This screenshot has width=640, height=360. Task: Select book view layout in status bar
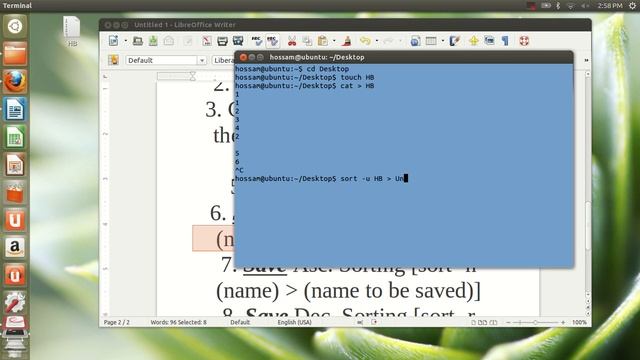coord(493,322)
